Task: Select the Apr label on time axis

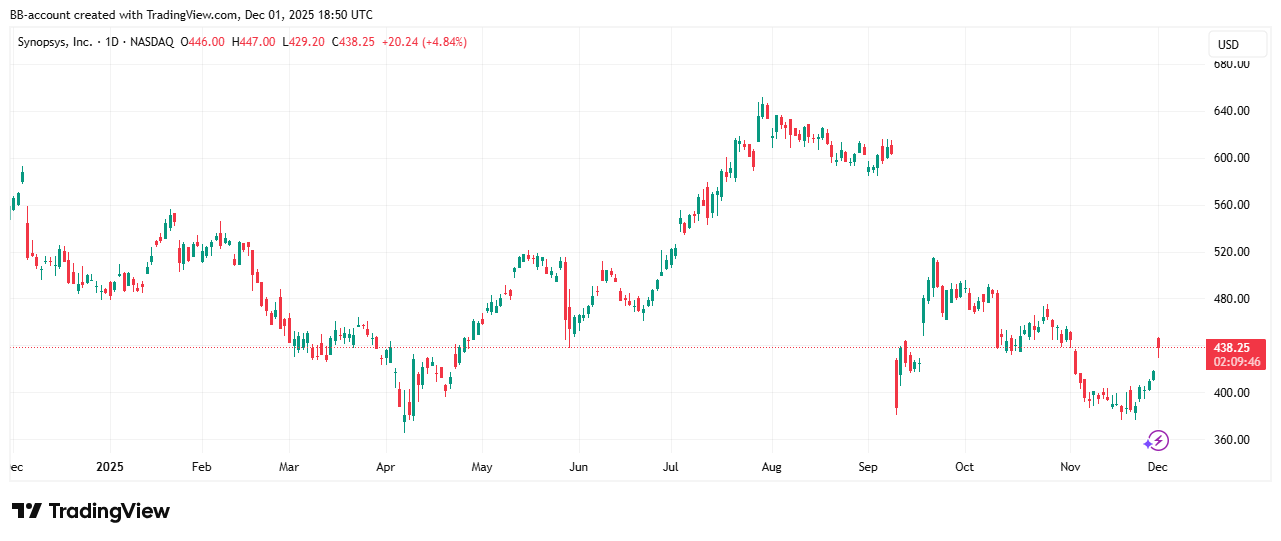Action: (x=386, y=467)
